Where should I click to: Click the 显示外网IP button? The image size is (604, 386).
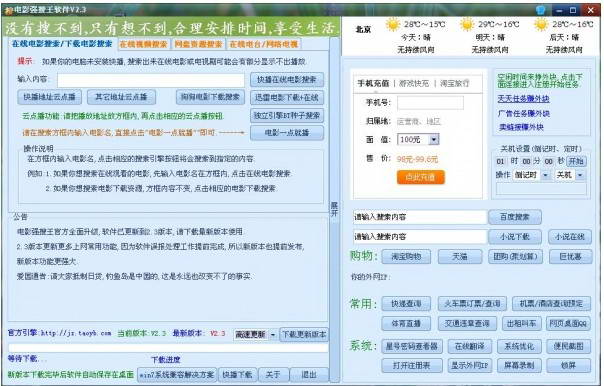pos(470,365)
